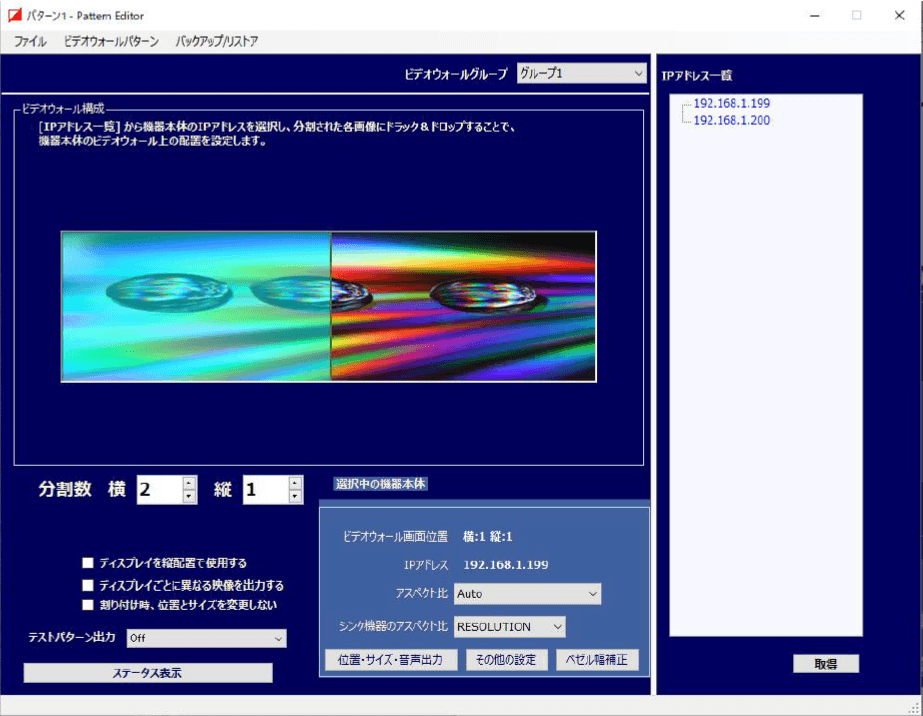Open the ファイル menu
This screenshot has width=923, height=716.
[30, 42]
